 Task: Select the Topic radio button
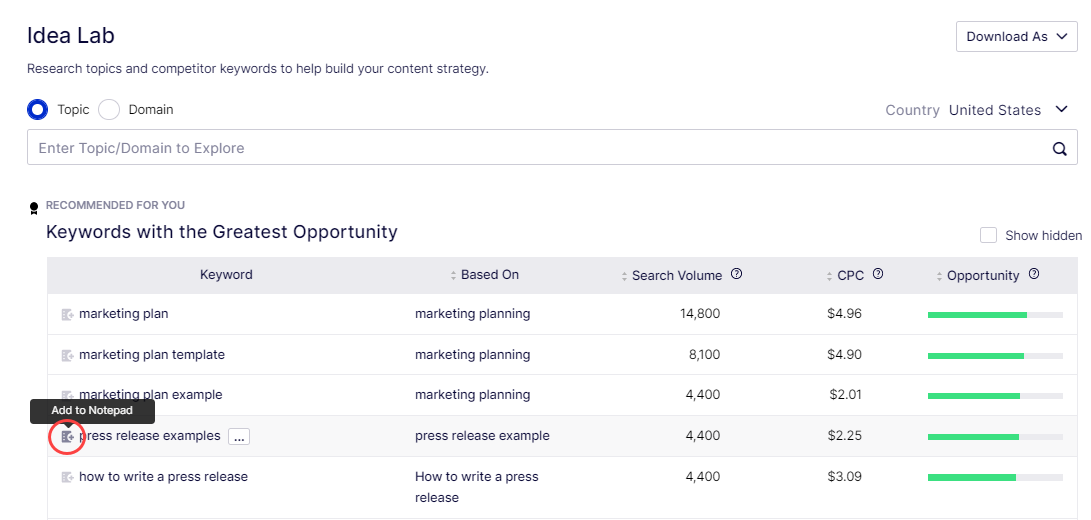[38, 110]
